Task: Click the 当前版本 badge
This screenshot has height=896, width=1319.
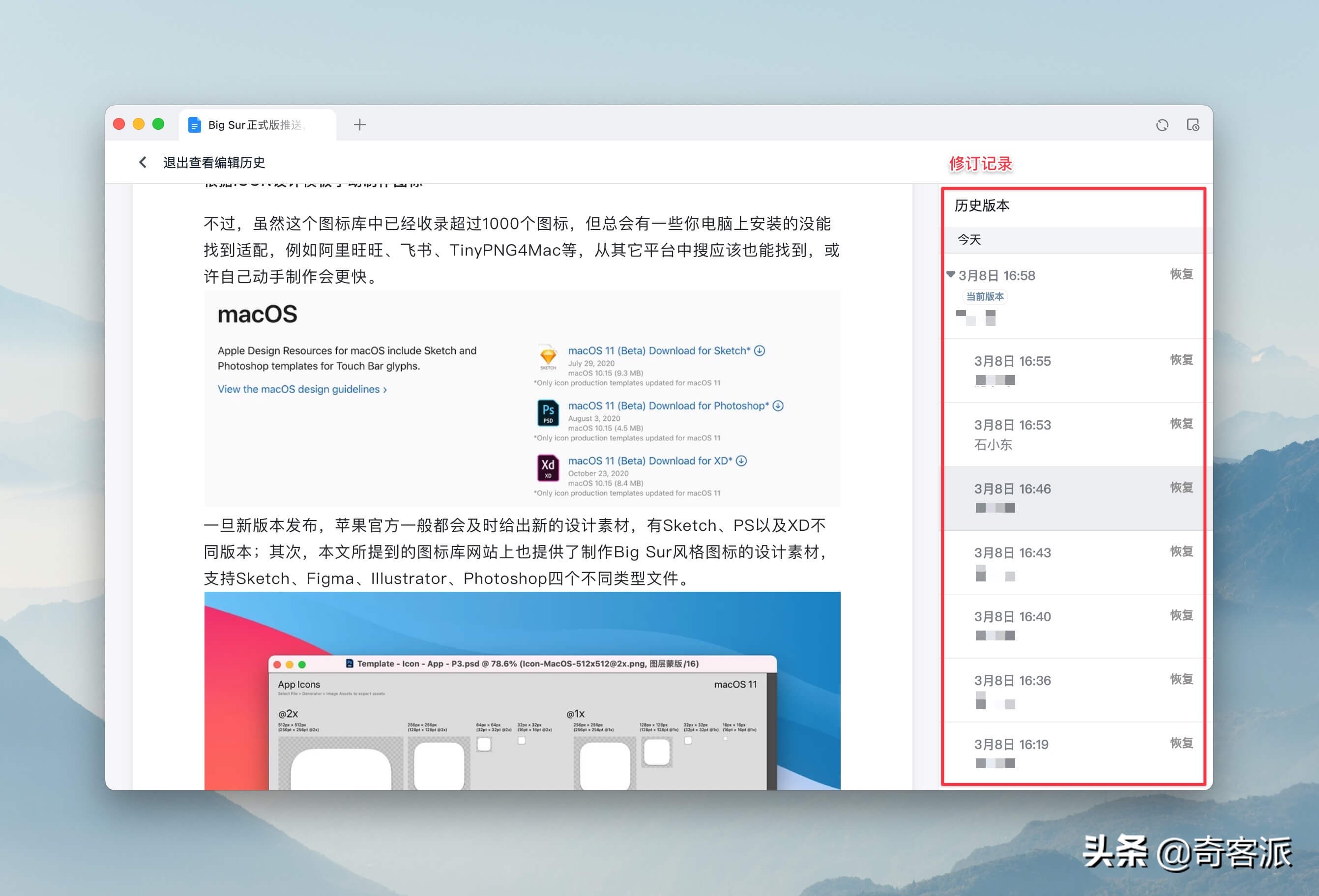Action: (985, 297)
